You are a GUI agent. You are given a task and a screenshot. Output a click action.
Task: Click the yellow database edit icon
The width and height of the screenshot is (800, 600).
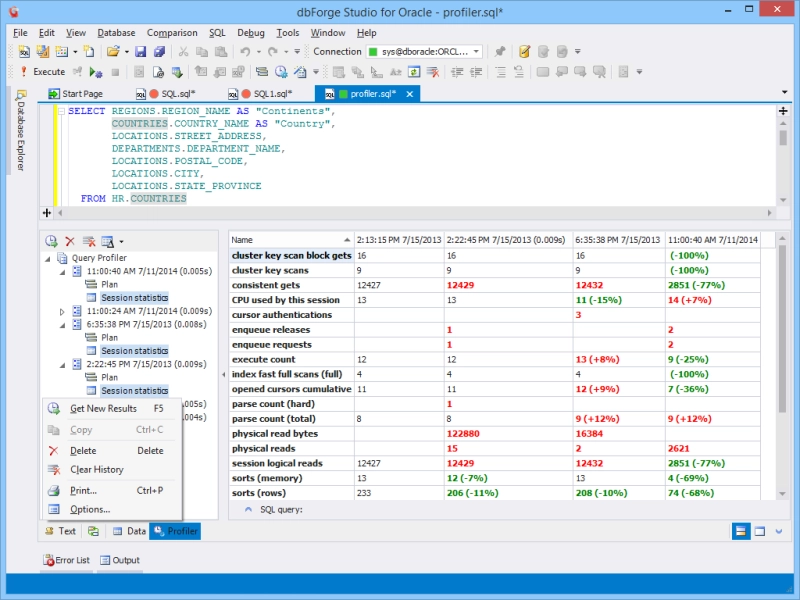pos(524,52)
